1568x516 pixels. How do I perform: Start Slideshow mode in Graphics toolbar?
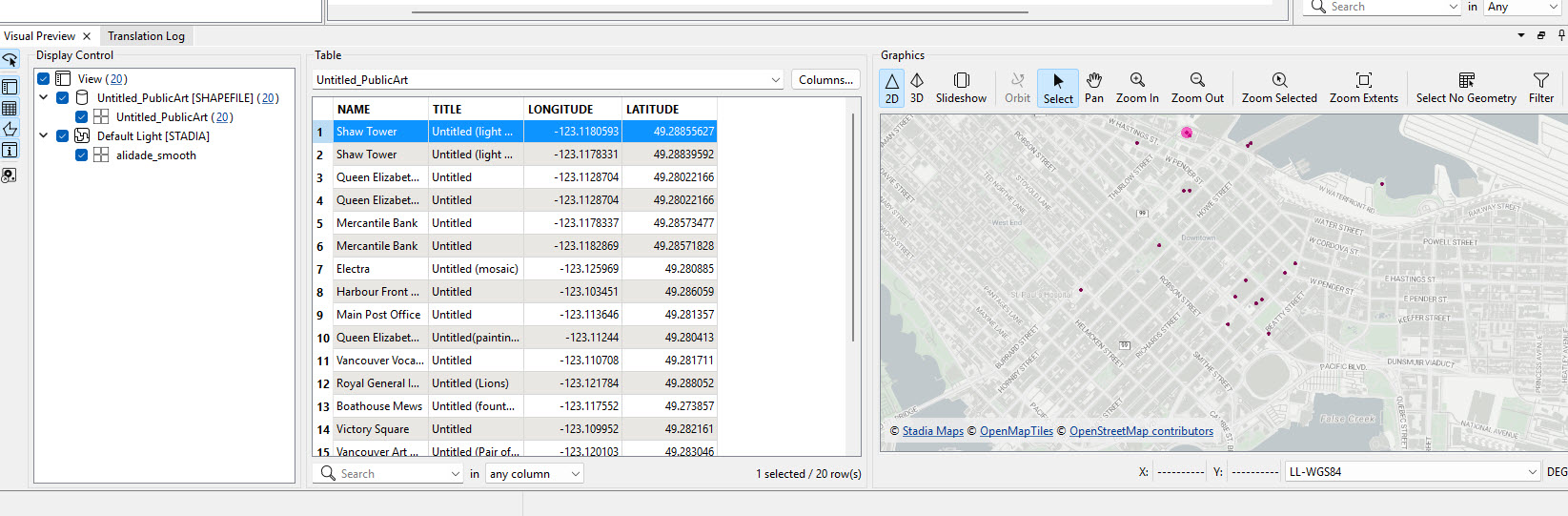(961, 88)
